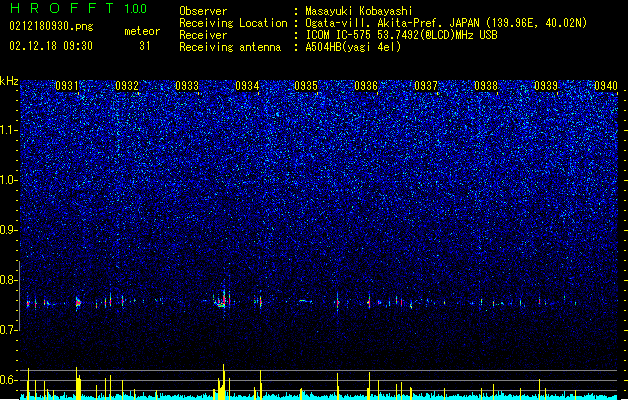
Task: Click the kHz axis unit label
Action: pos(9,81)
